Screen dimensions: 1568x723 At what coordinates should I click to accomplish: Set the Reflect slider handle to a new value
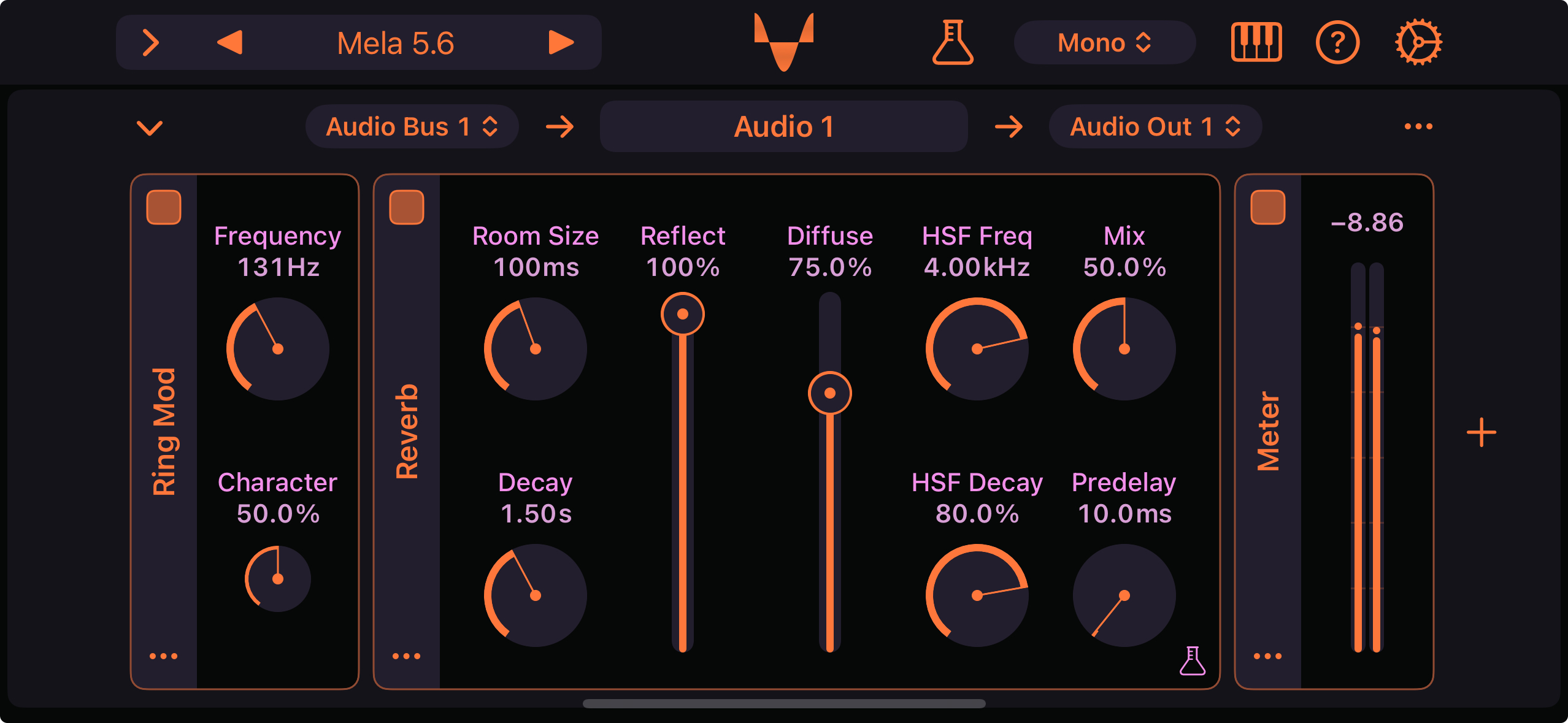pos(683,314)
